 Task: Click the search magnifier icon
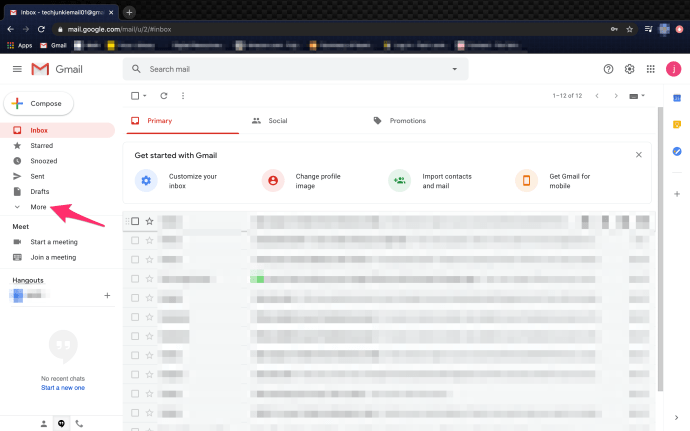click(136, 69)
